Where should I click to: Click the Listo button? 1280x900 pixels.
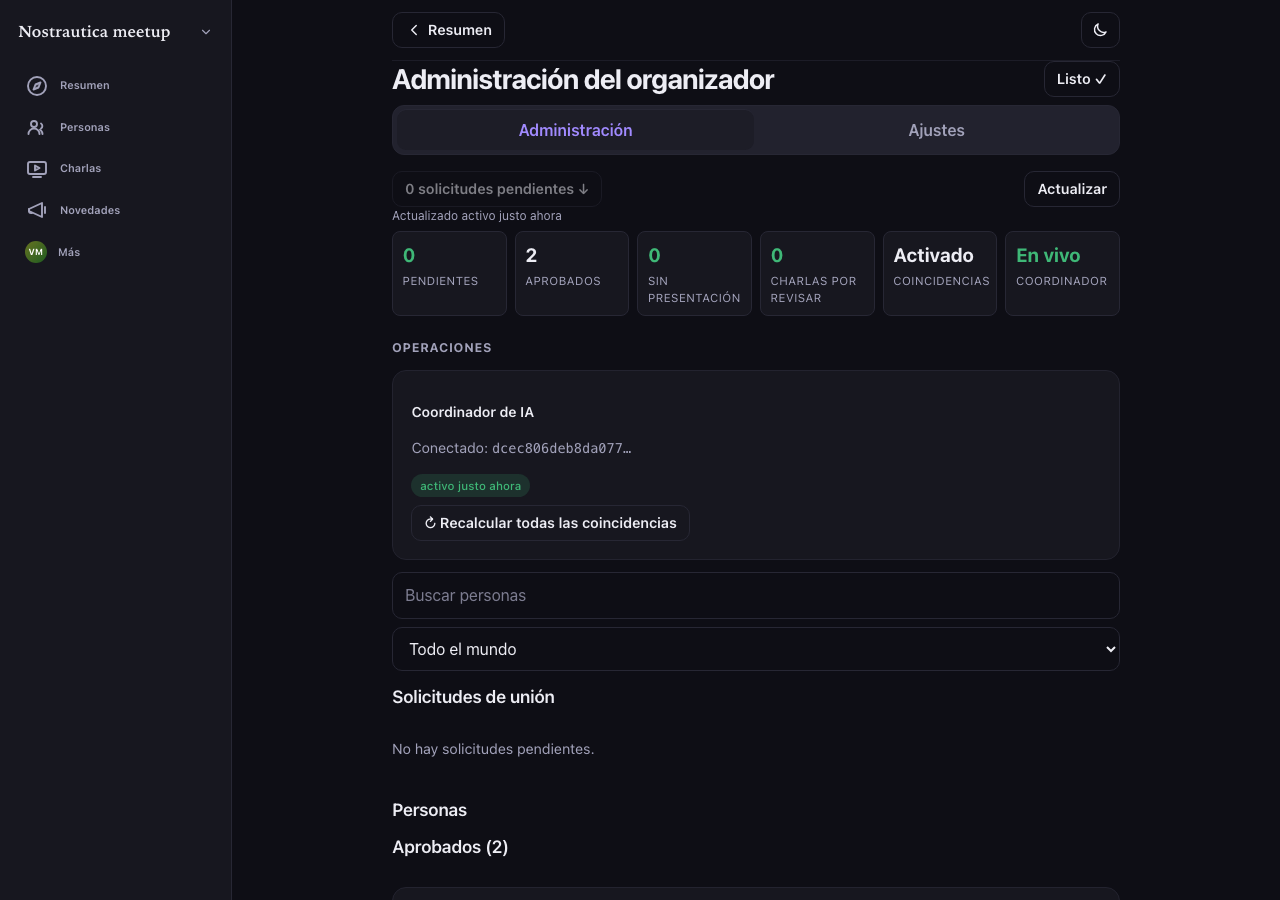[1081, 79]
